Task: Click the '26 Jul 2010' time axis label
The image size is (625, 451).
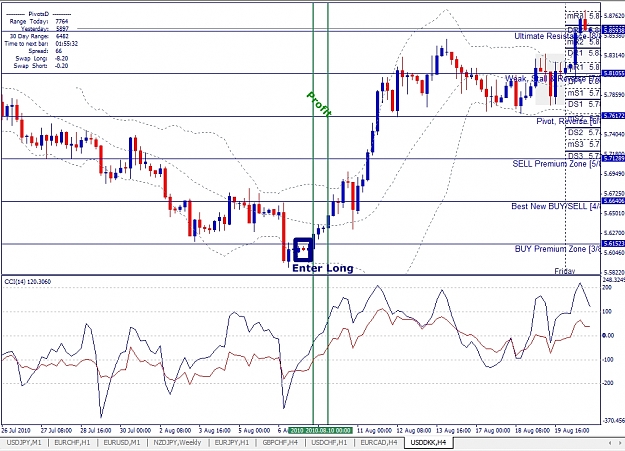Action: [16, 431]
